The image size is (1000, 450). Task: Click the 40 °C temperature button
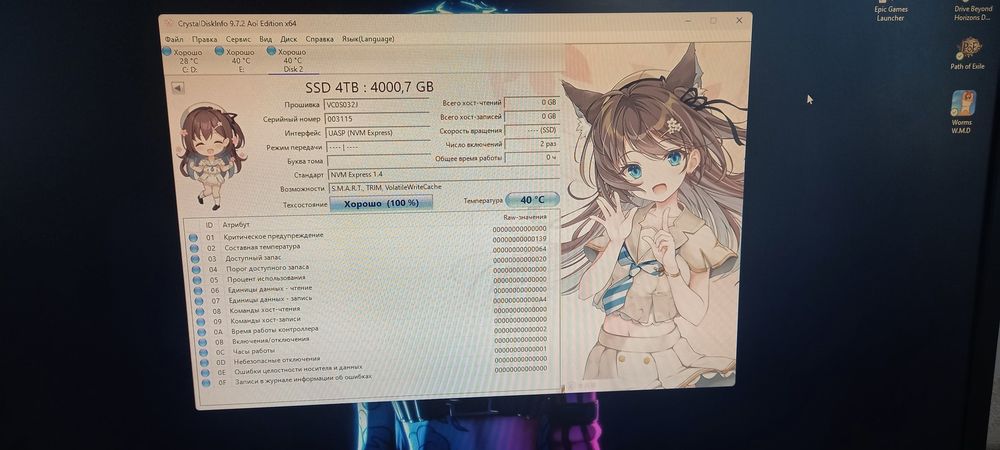pyautogui.click(x=532, y=200)
